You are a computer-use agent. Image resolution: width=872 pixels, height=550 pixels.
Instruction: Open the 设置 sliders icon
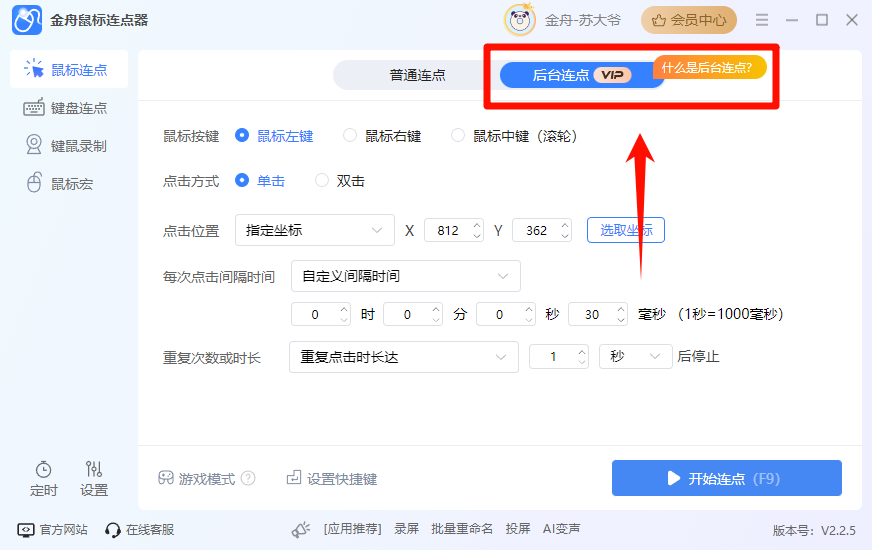[x=93, y=469]
